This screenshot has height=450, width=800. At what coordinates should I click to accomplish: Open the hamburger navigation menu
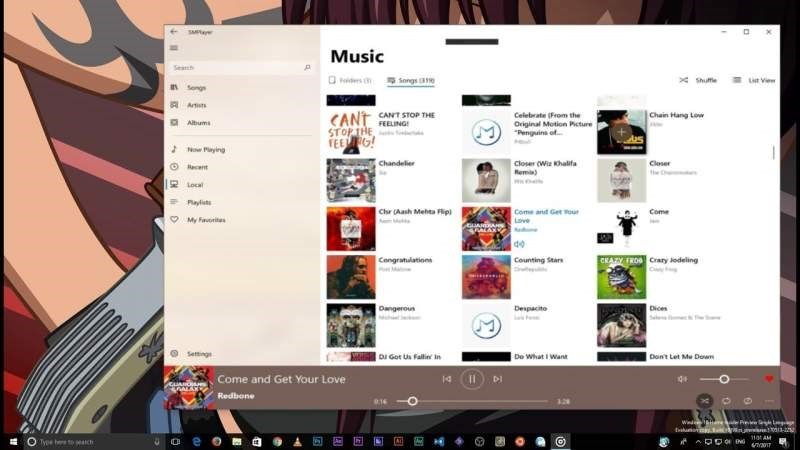pos(174,48)
